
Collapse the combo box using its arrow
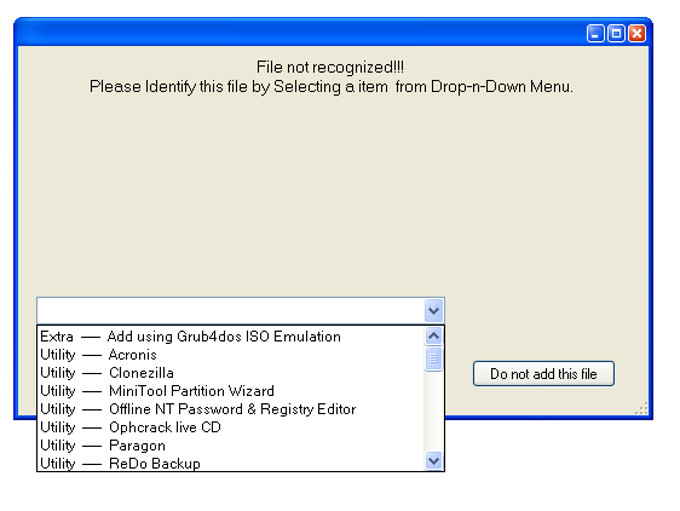(x=433, y=311)
